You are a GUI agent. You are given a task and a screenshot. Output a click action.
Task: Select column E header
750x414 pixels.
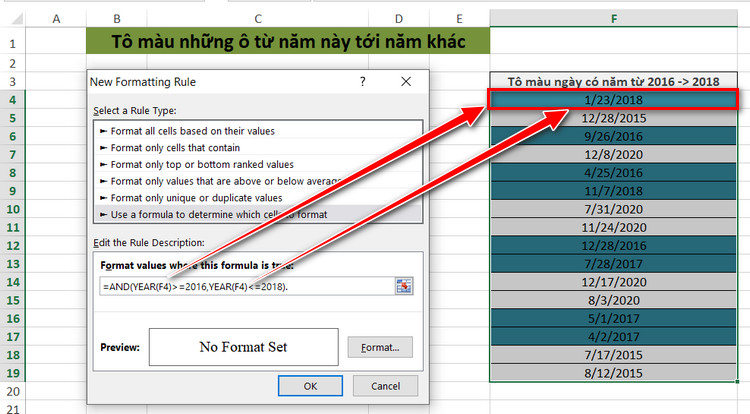[459, 19]
